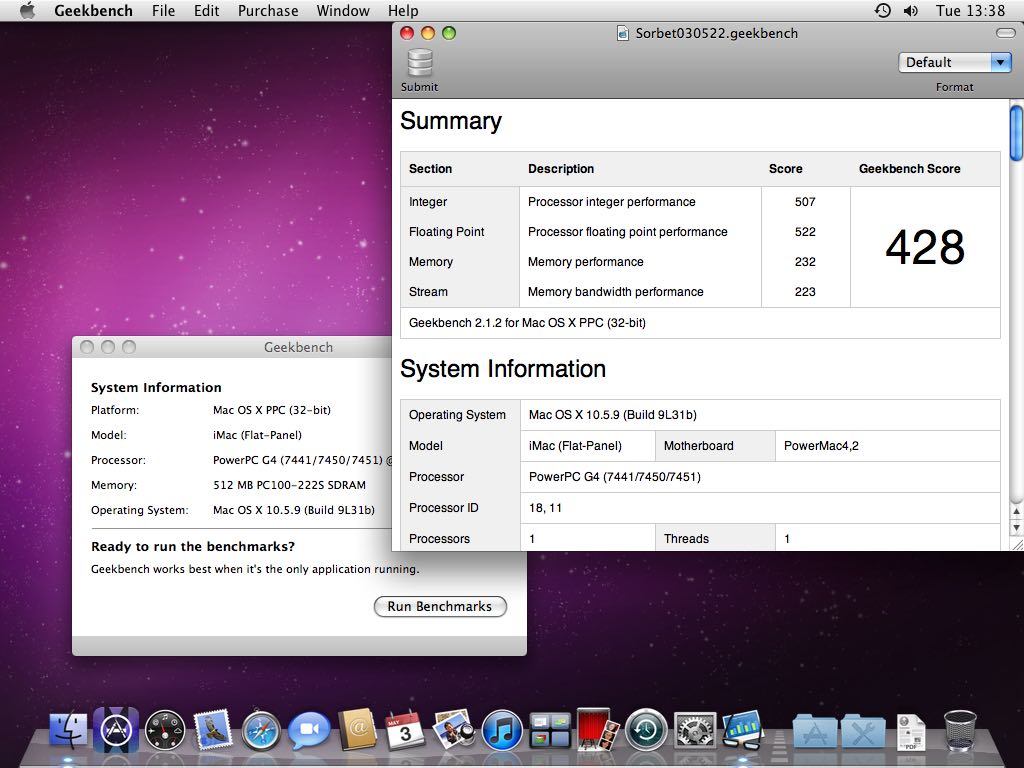
Task: Open the Geekbench application menu
Action: (x=93, y=10)
